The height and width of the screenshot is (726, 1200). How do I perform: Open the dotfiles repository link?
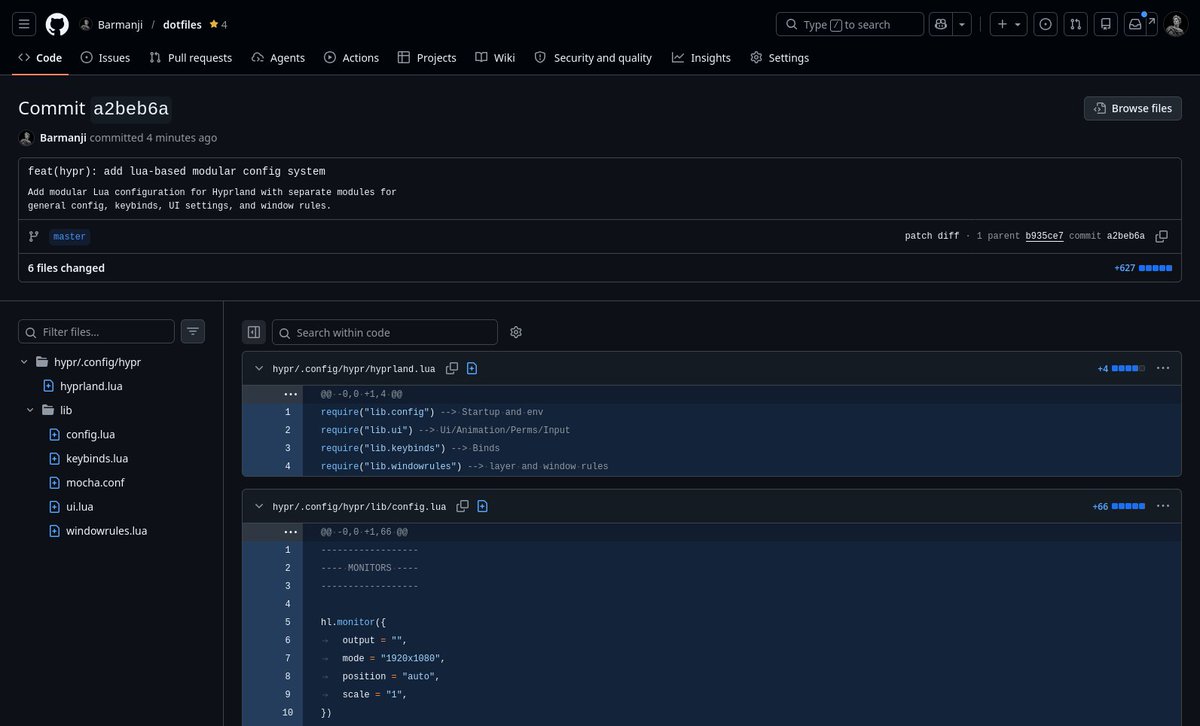(x=183, y=24)
